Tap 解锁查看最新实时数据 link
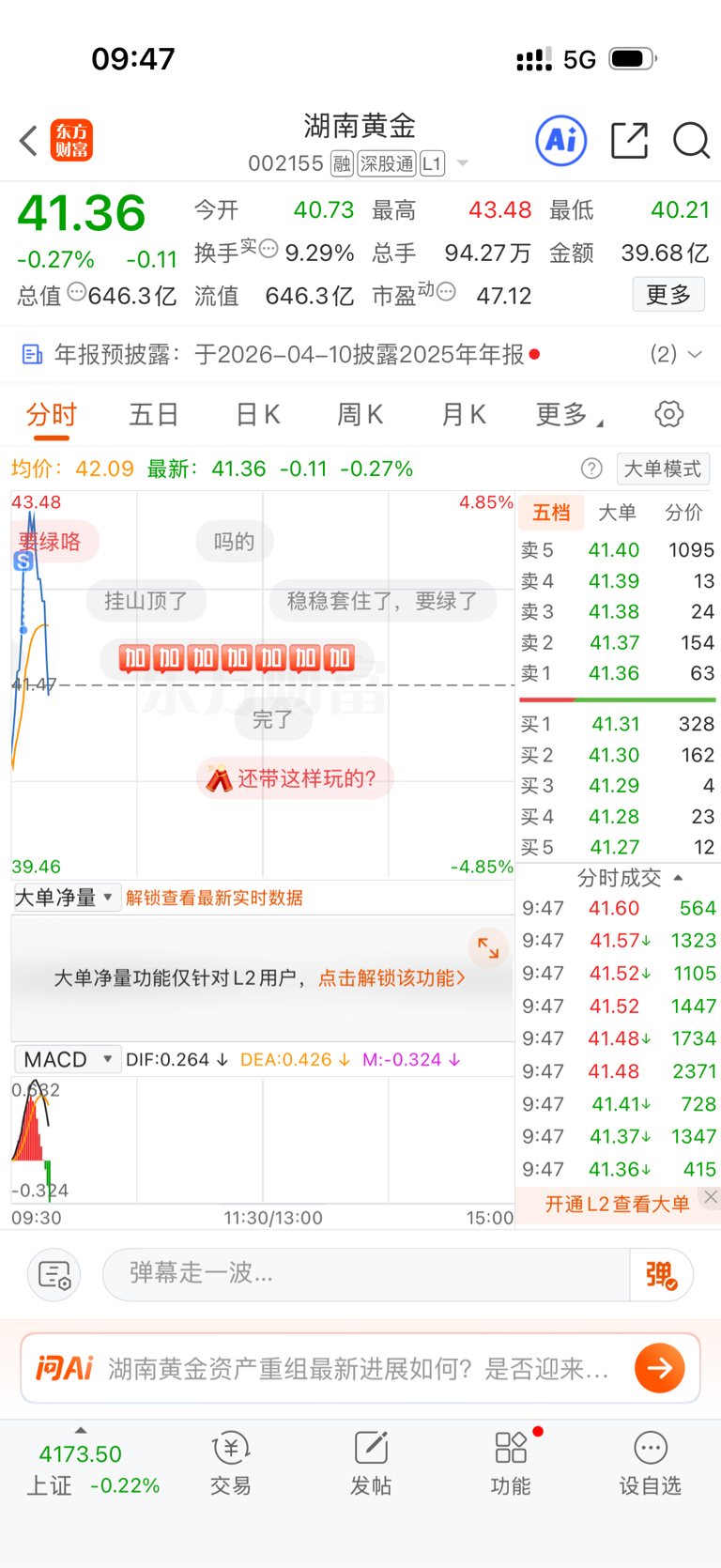Screen dimensions: 721x1568 pyautogui.click(x=214, y=898)
